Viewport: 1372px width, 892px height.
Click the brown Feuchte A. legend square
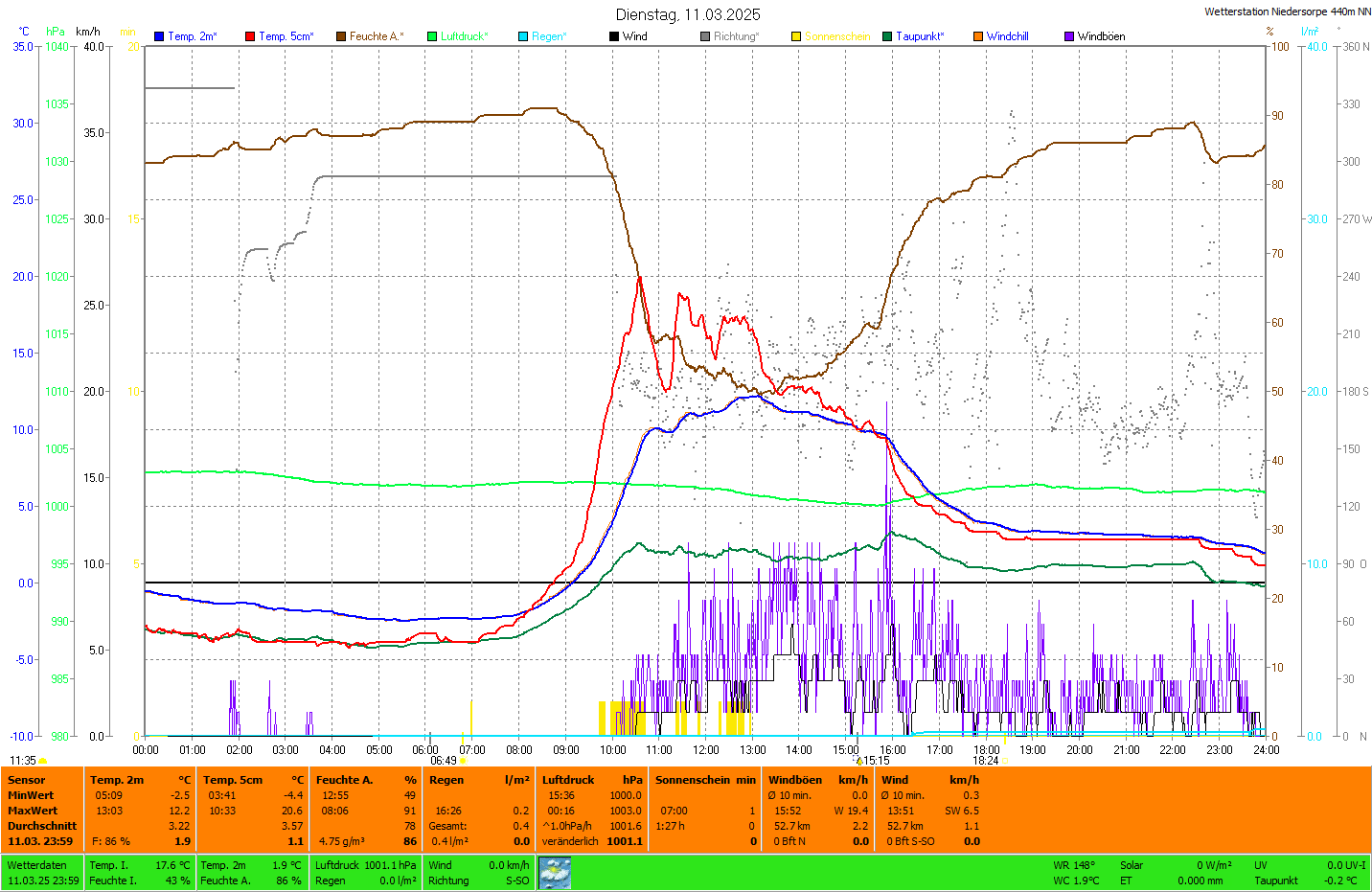click(x=341, y=36)
